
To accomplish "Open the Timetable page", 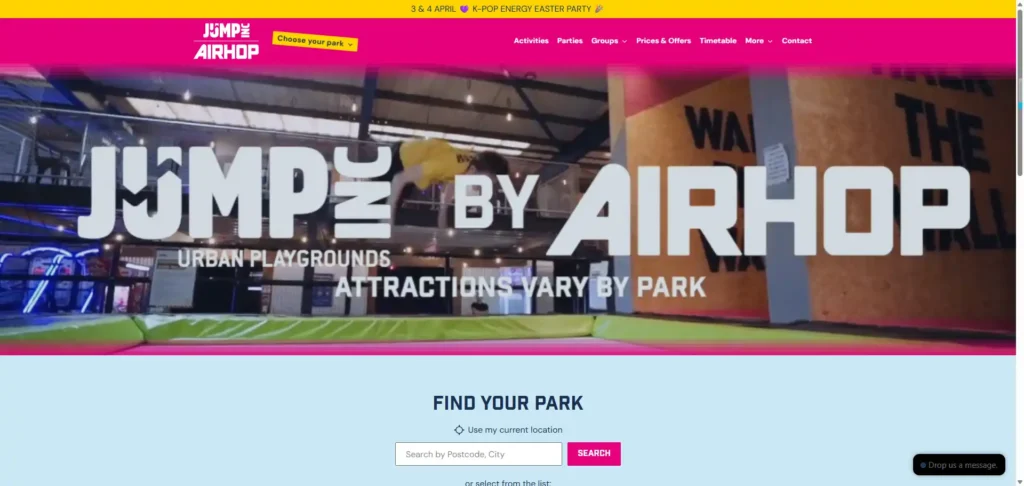I will pos(718,40).
